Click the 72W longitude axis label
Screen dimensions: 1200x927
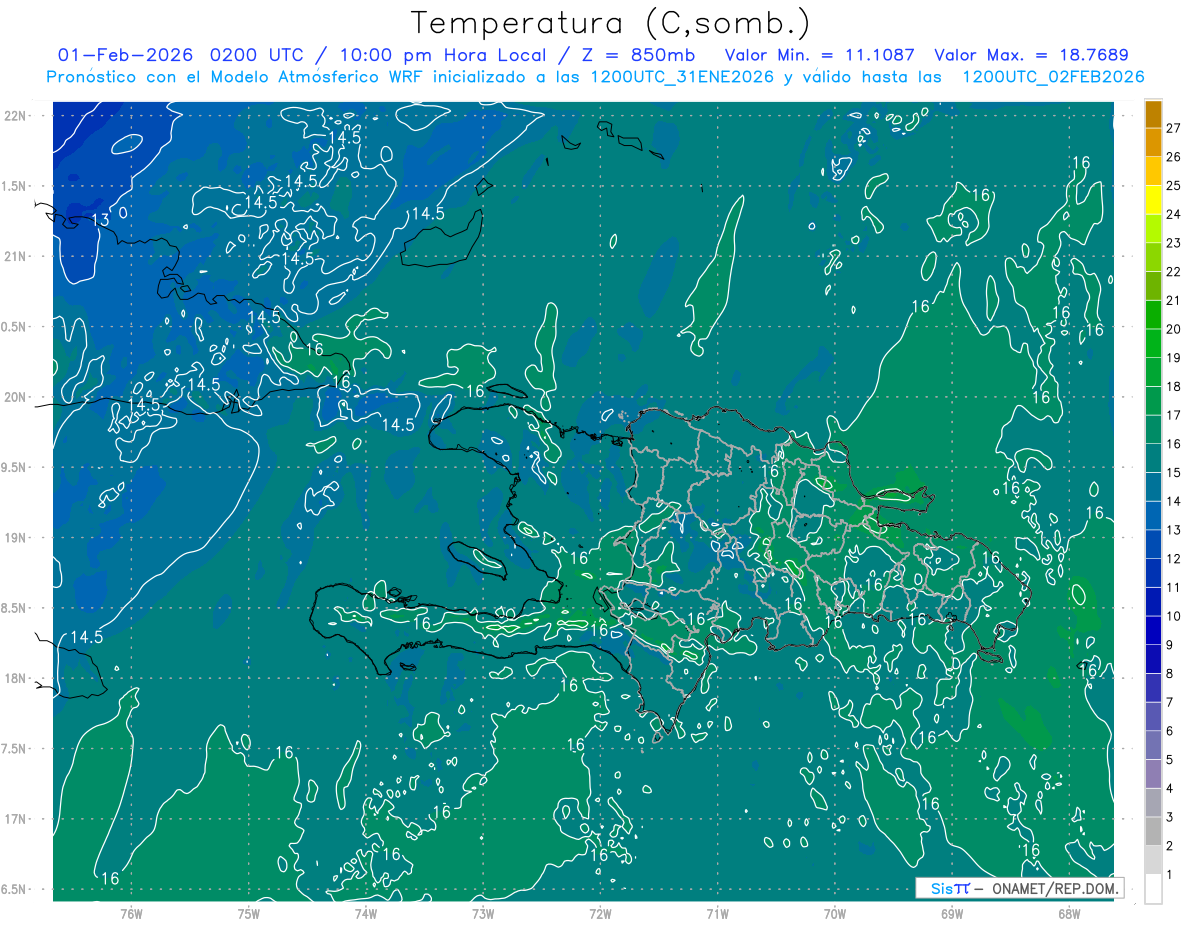[x=600, y=913]
